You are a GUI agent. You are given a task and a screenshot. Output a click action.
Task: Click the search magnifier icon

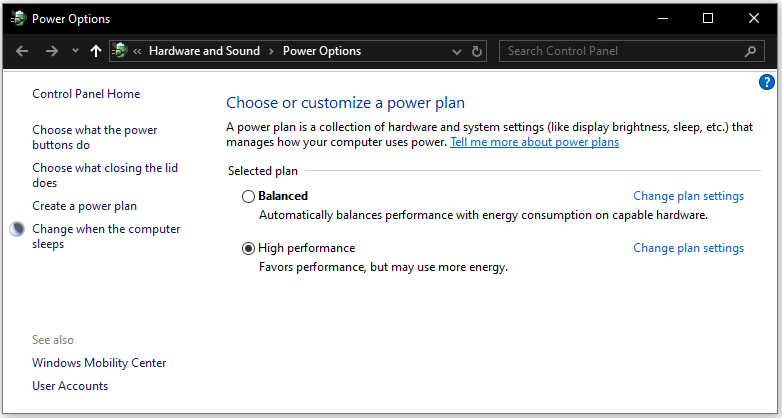pos(750,51)
